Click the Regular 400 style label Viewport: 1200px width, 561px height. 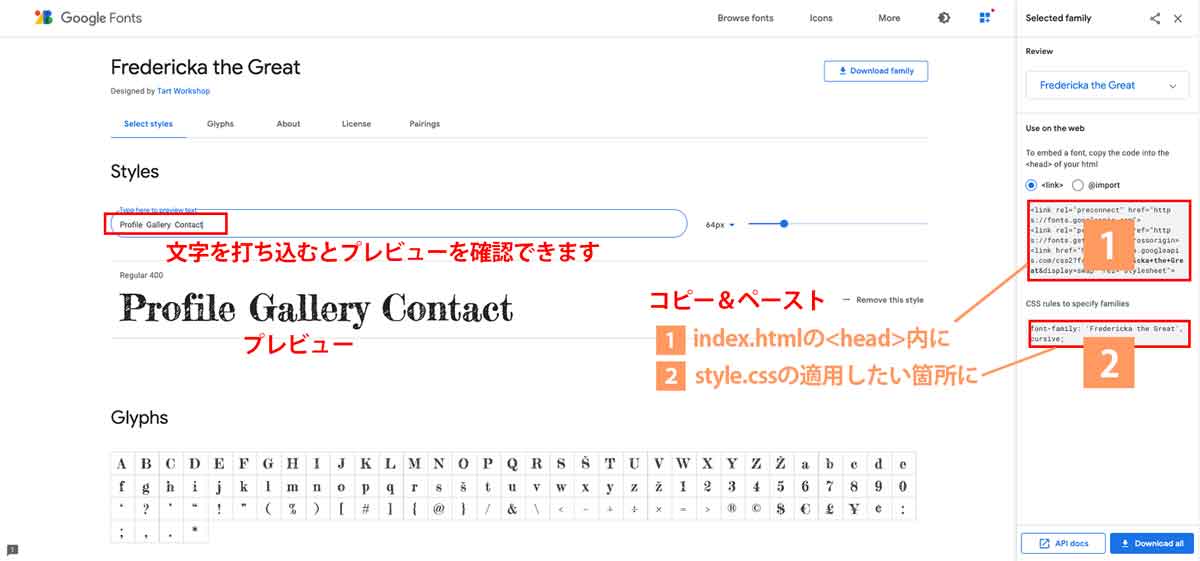[x=141, y=275]
